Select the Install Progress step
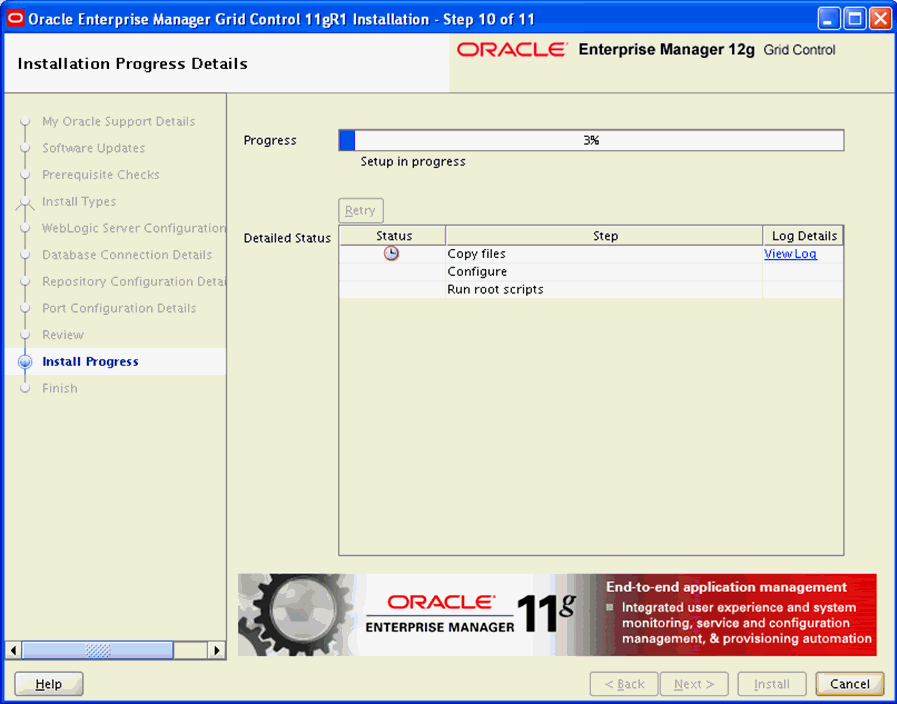The width and height of the screenshot is (897, 704). [90, 361]
